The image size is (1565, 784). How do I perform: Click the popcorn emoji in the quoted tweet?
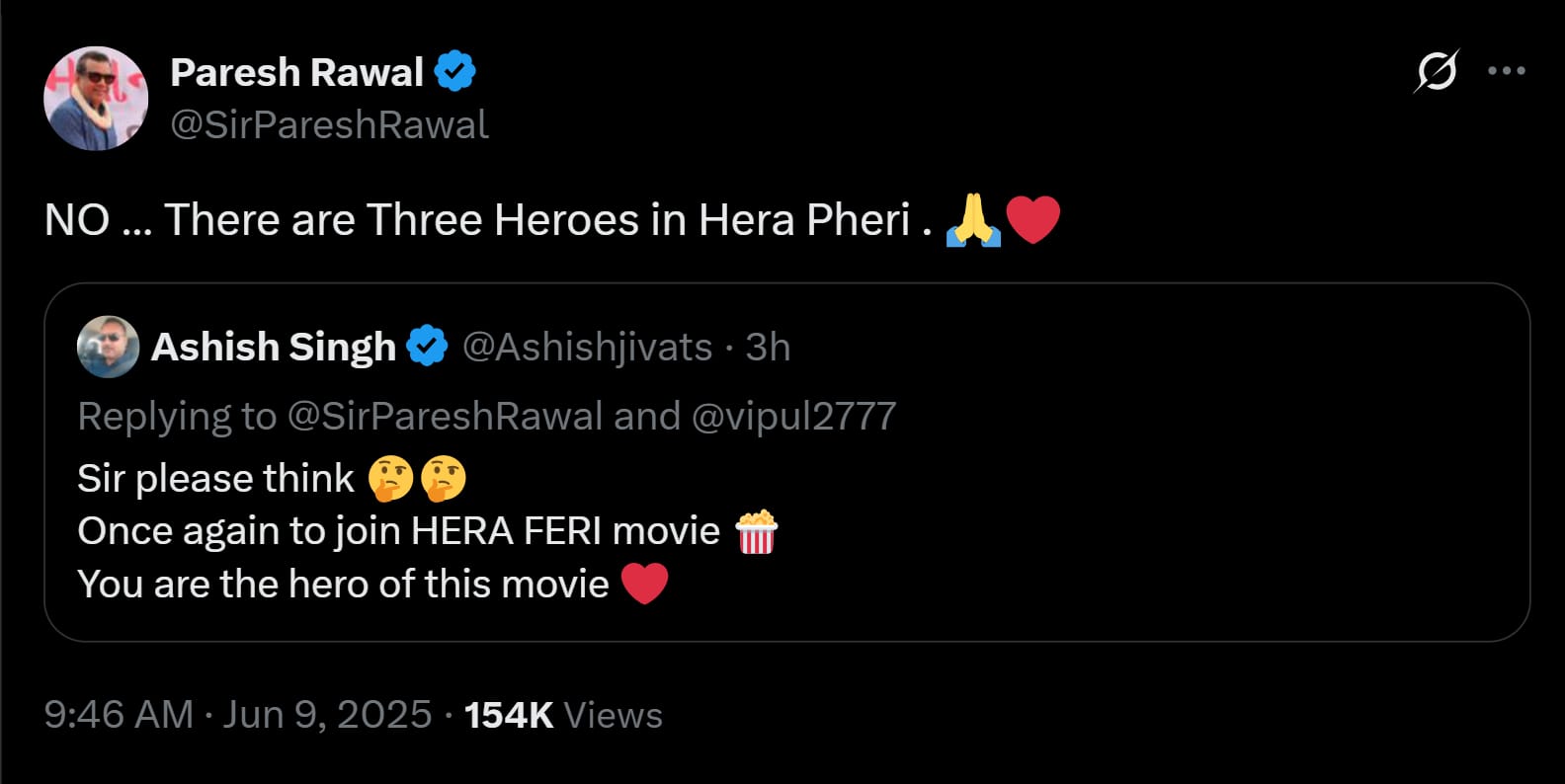(757, 532)
